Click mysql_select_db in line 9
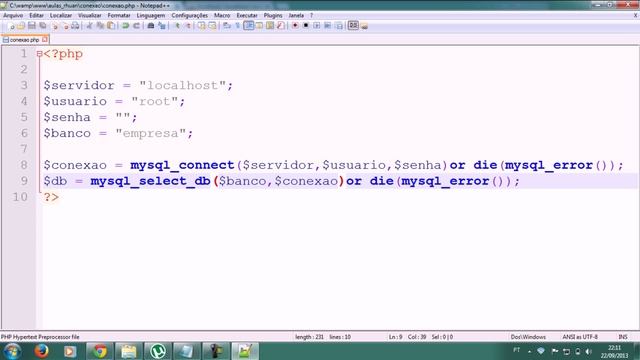Screen dimensions: 640x360 point(151,181)
